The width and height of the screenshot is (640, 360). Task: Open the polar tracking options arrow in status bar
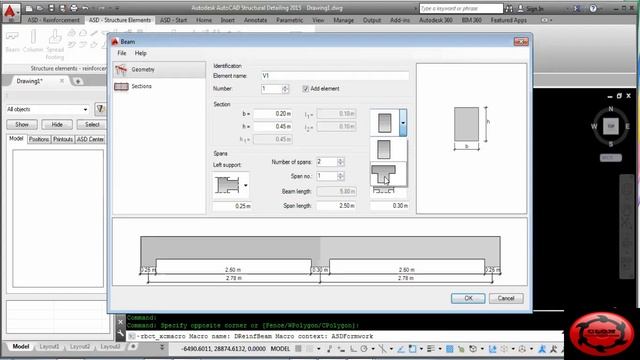373,349
